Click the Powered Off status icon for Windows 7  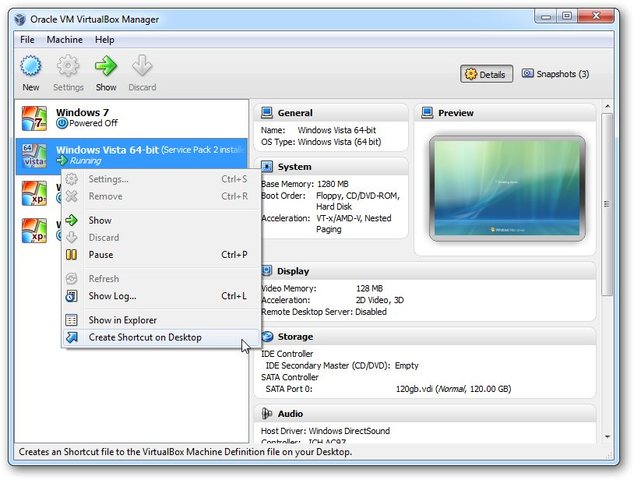(62, 123)
